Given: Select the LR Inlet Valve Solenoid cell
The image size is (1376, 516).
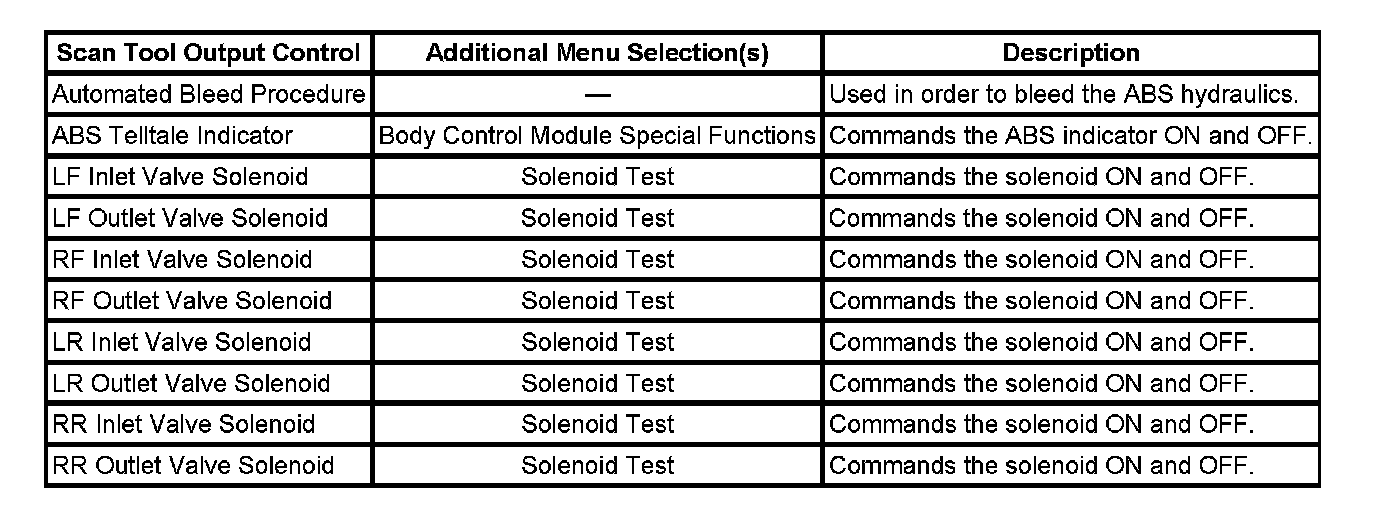Looking at the screenshot, I should [181, 342].
